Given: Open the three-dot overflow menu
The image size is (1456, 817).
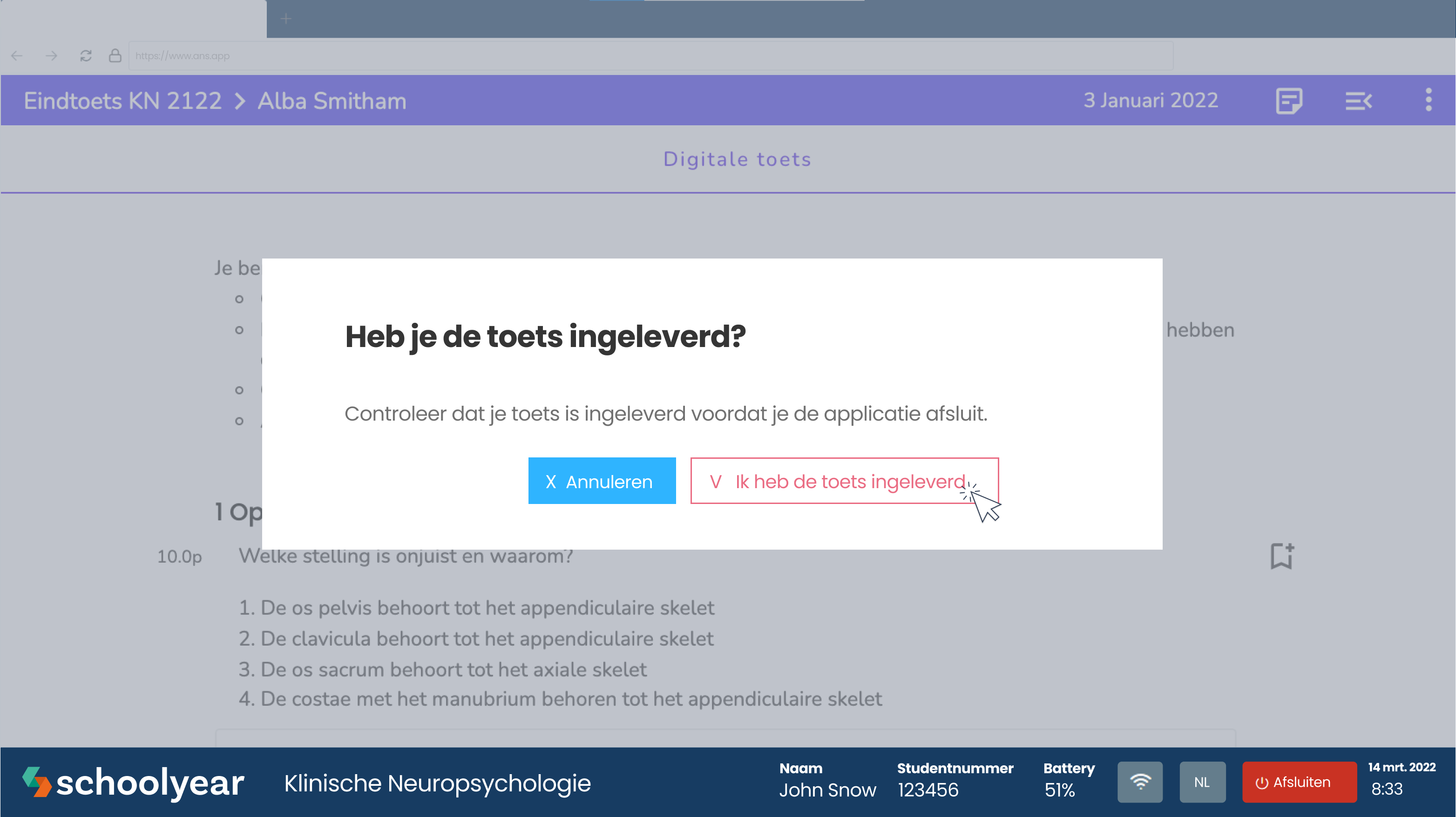Looking at the screenshot, I should click(x=1429, y=101).
